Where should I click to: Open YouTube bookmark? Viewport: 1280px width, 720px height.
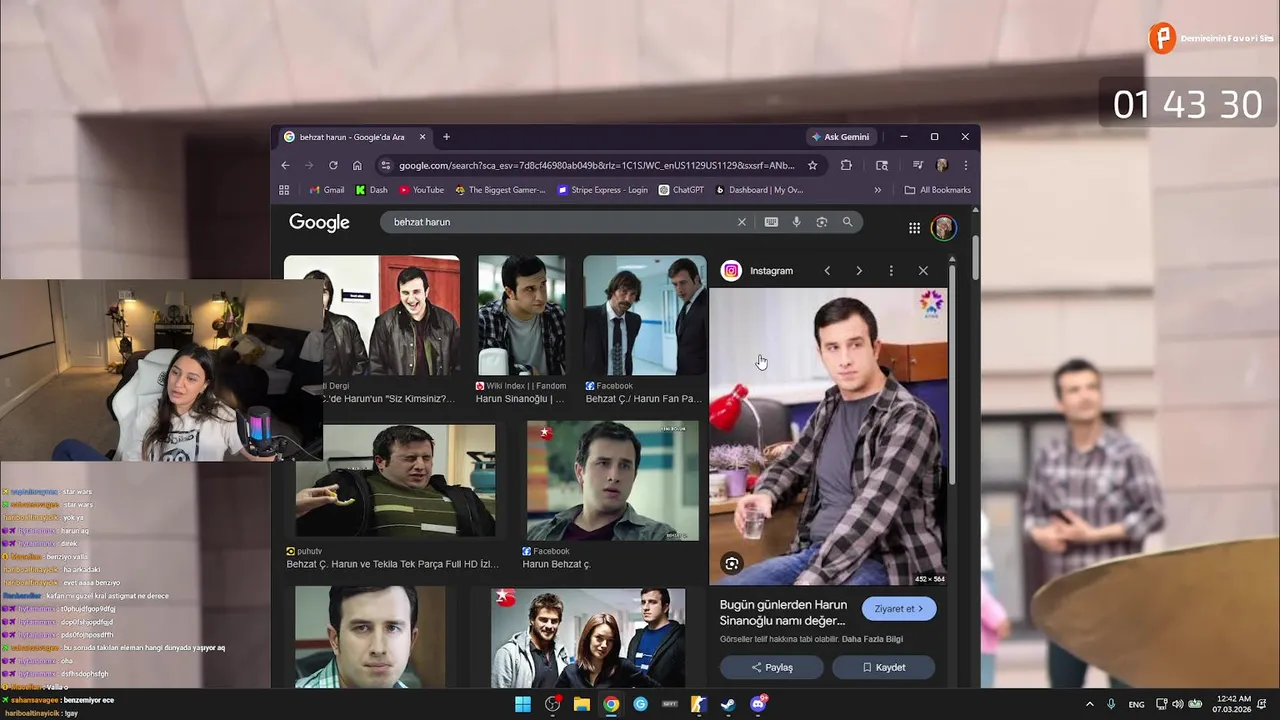(421, 190)
